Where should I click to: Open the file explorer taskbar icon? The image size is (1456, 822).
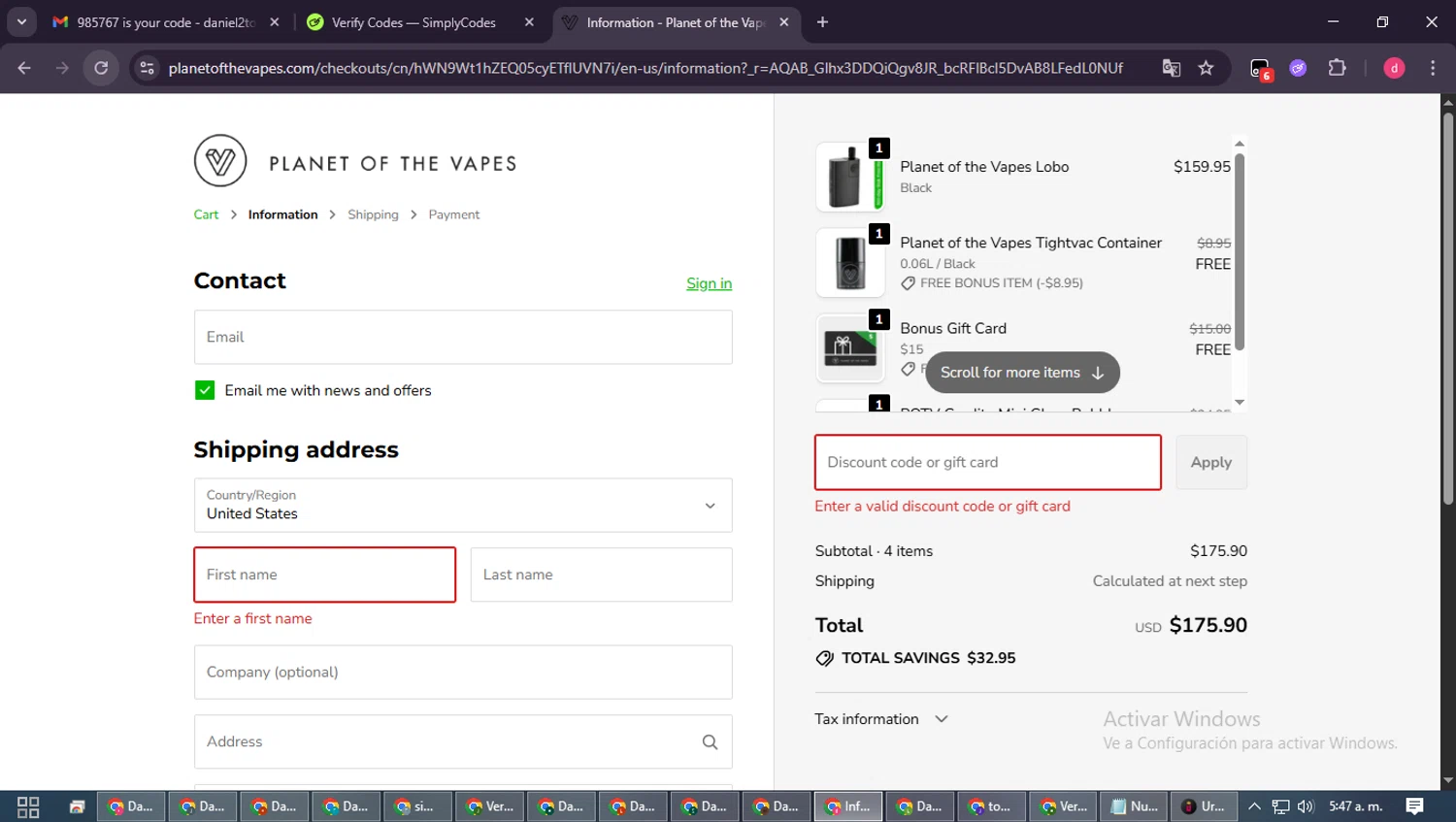coord(77,806)
